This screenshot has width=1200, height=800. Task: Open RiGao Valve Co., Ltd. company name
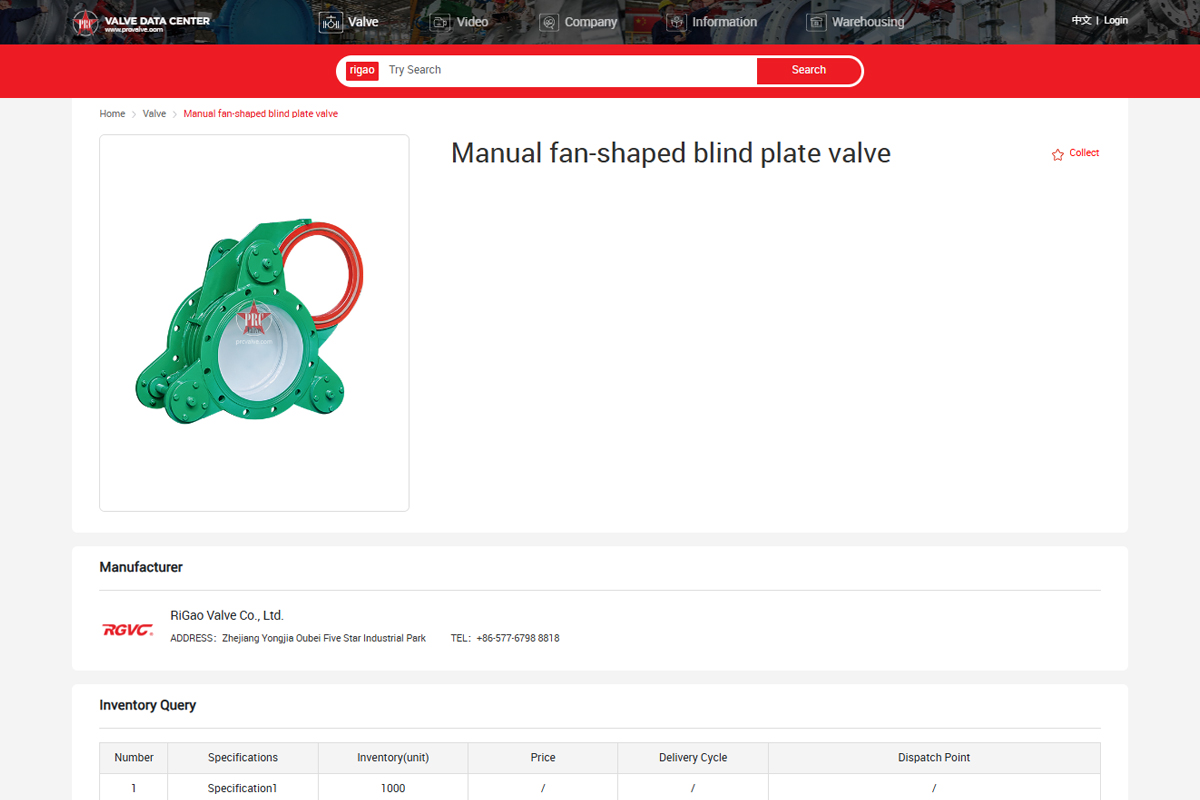[227, 615]
